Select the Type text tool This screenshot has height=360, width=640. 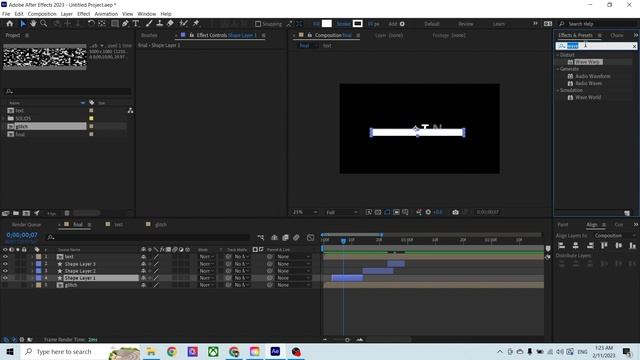tap(136, 24)
